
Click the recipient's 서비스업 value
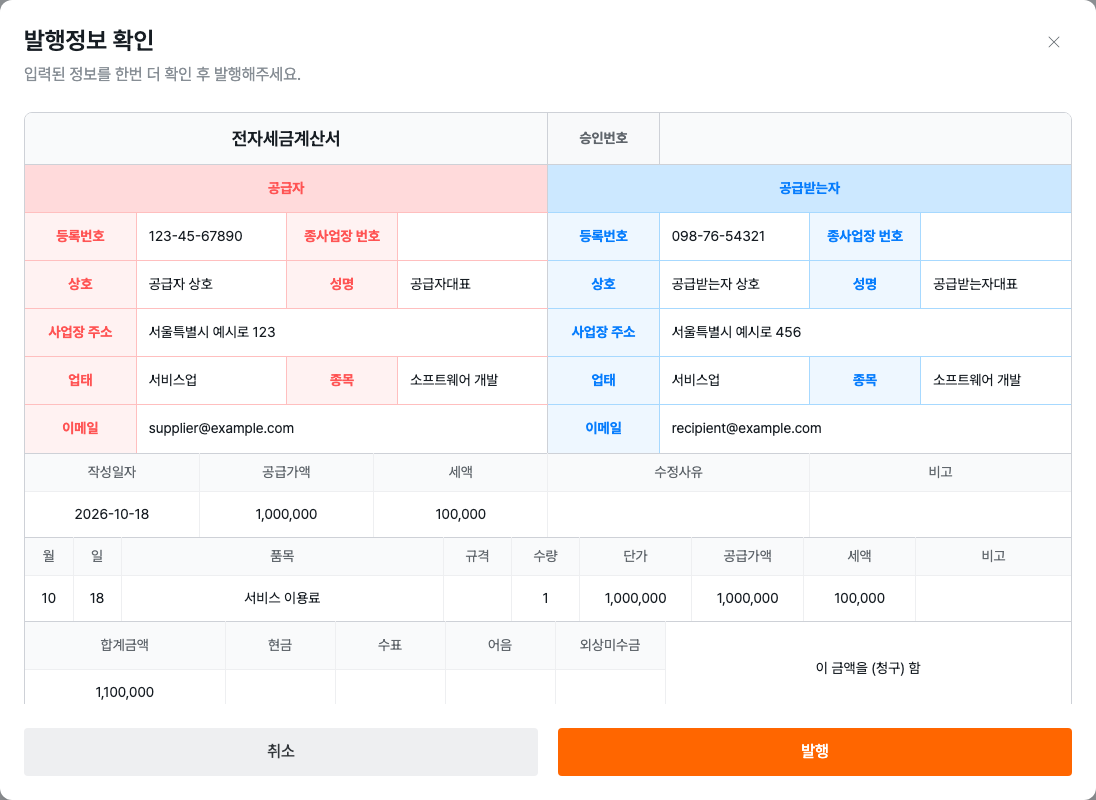pyautogui.click(x=695, y=380)
